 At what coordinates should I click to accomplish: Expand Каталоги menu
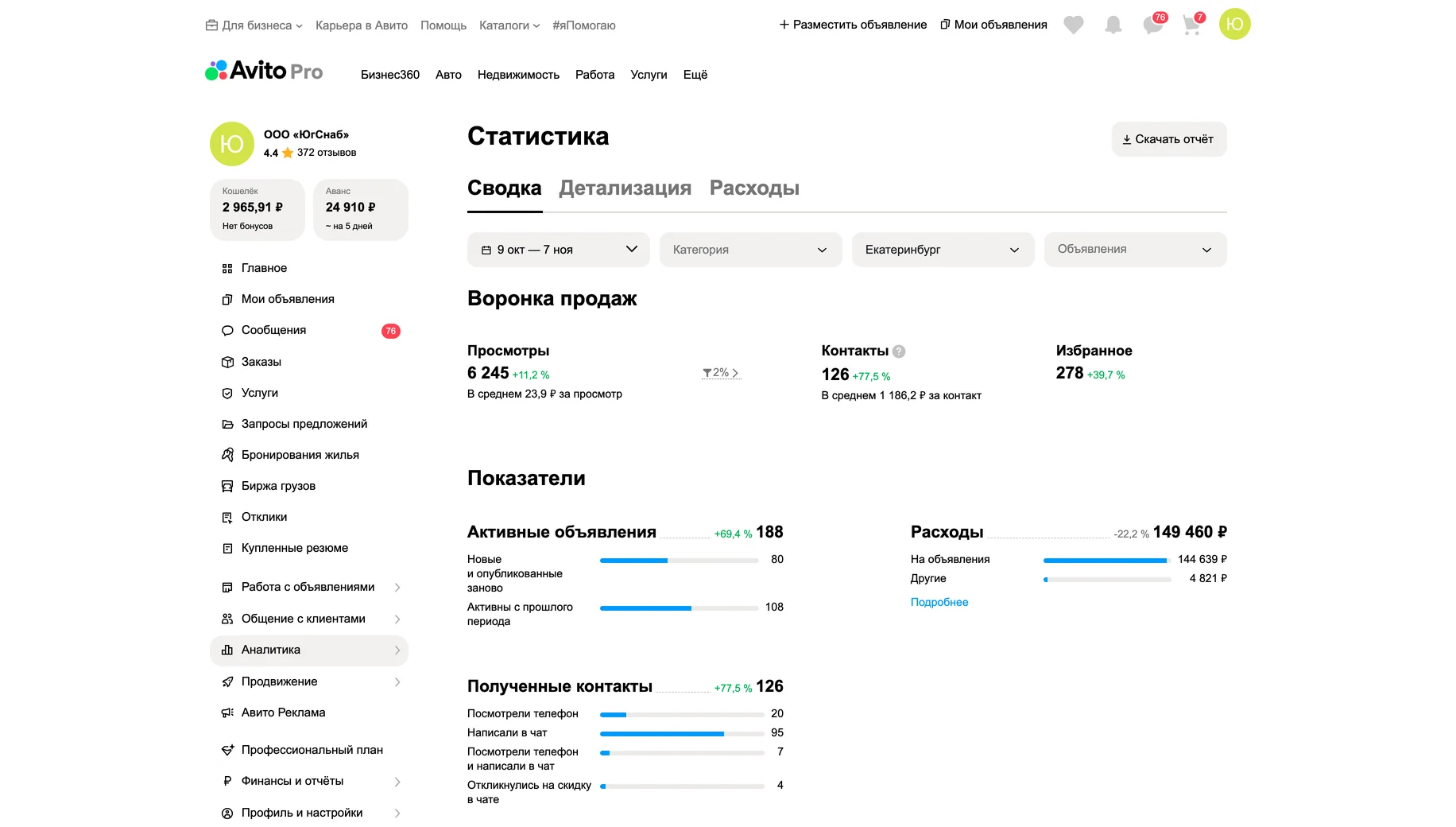pyautogui.click(x=509, y=25)
